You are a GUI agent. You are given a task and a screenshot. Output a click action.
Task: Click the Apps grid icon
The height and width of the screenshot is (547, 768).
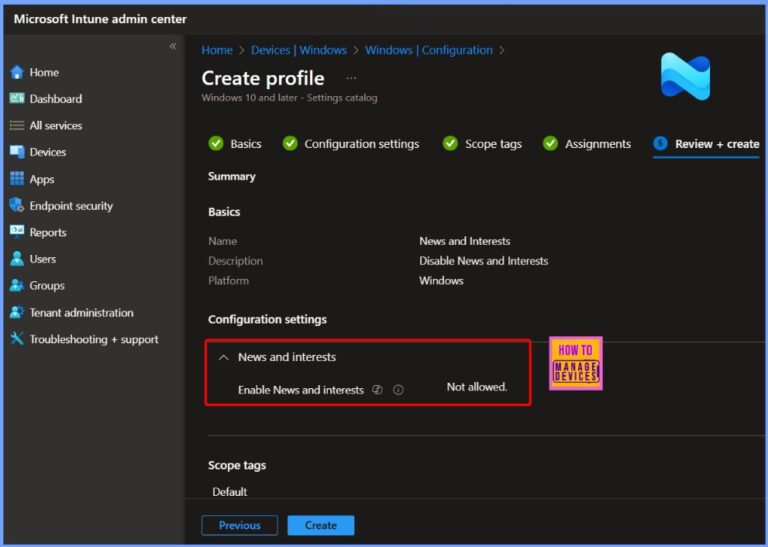coord(17,179)
